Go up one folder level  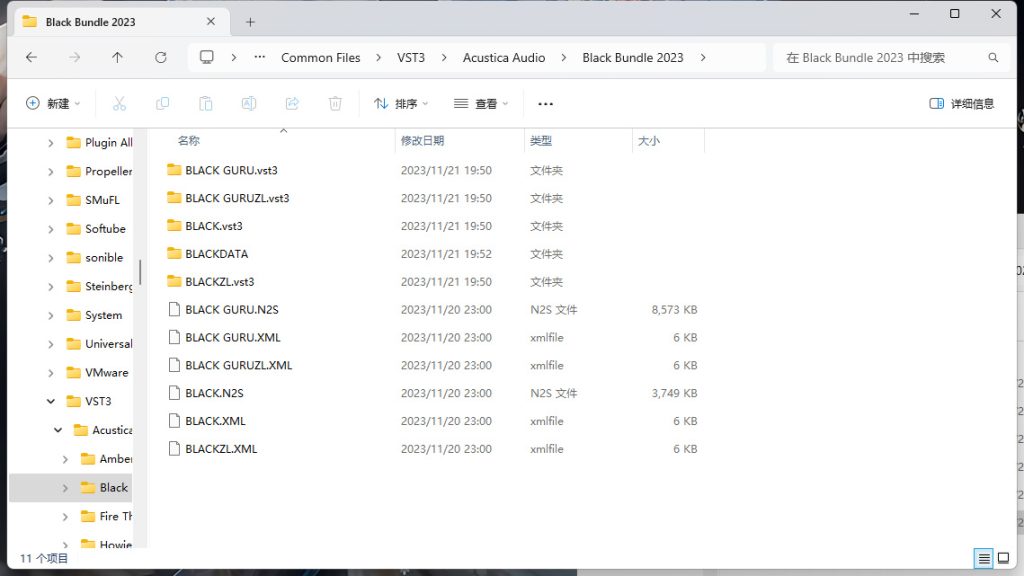tap(118, 57)
